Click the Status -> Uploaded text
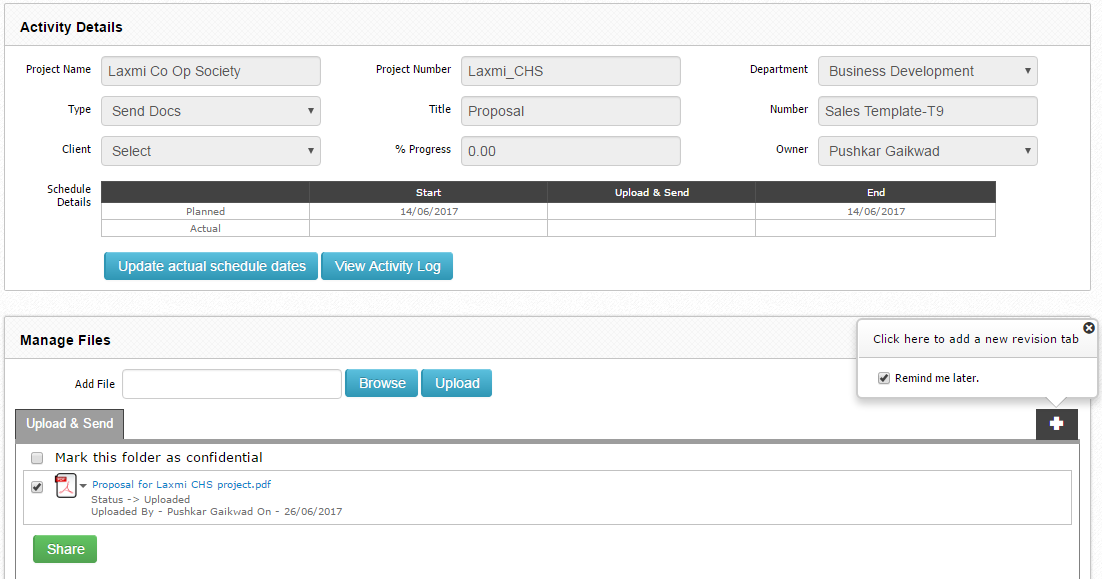The height and width of the screenshot is (579, 1102). click(141, 500)
